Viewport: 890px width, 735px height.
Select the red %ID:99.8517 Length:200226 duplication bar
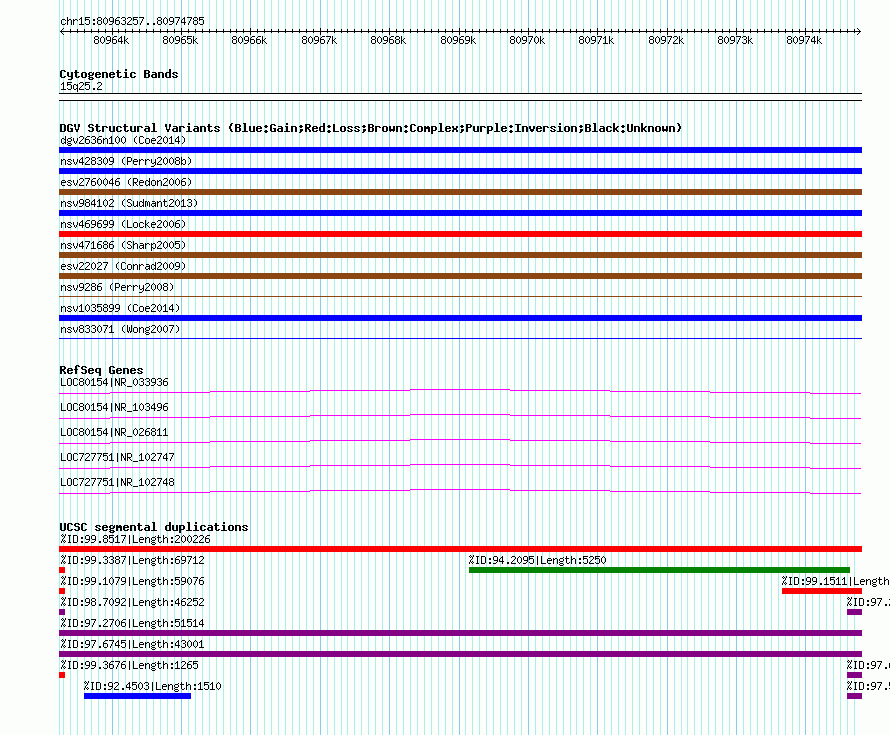460,549
